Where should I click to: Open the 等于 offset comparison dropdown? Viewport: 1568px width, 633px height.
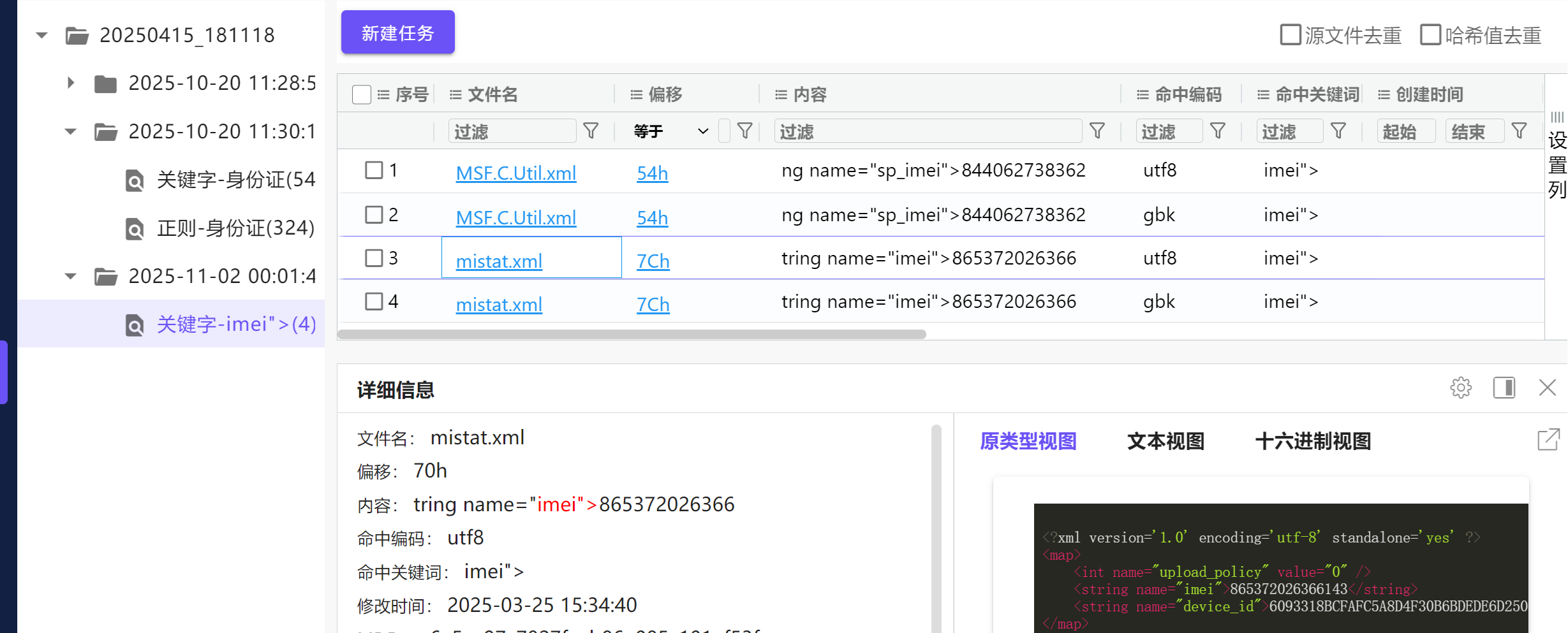coord(670,131)
